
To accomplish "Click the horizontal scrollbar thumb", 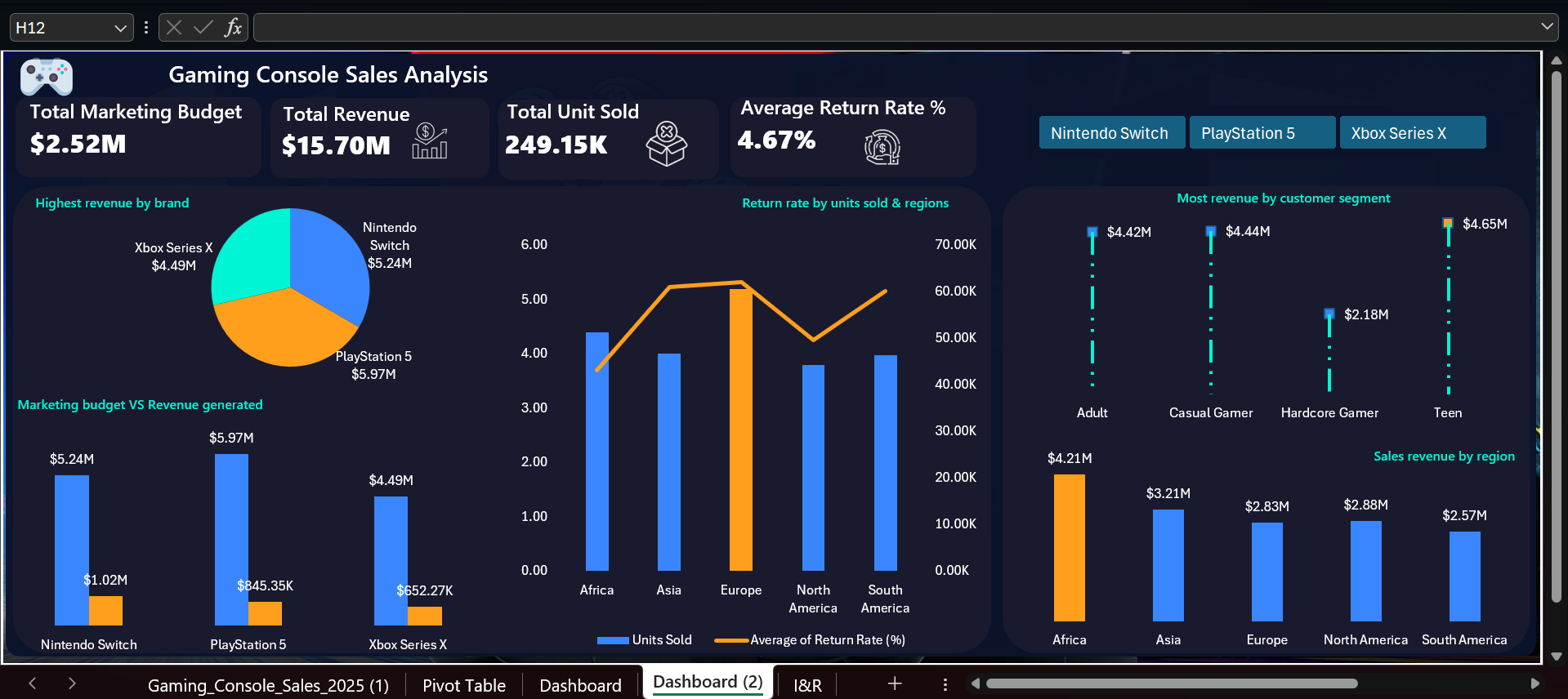I will (x=1172, y=683).
